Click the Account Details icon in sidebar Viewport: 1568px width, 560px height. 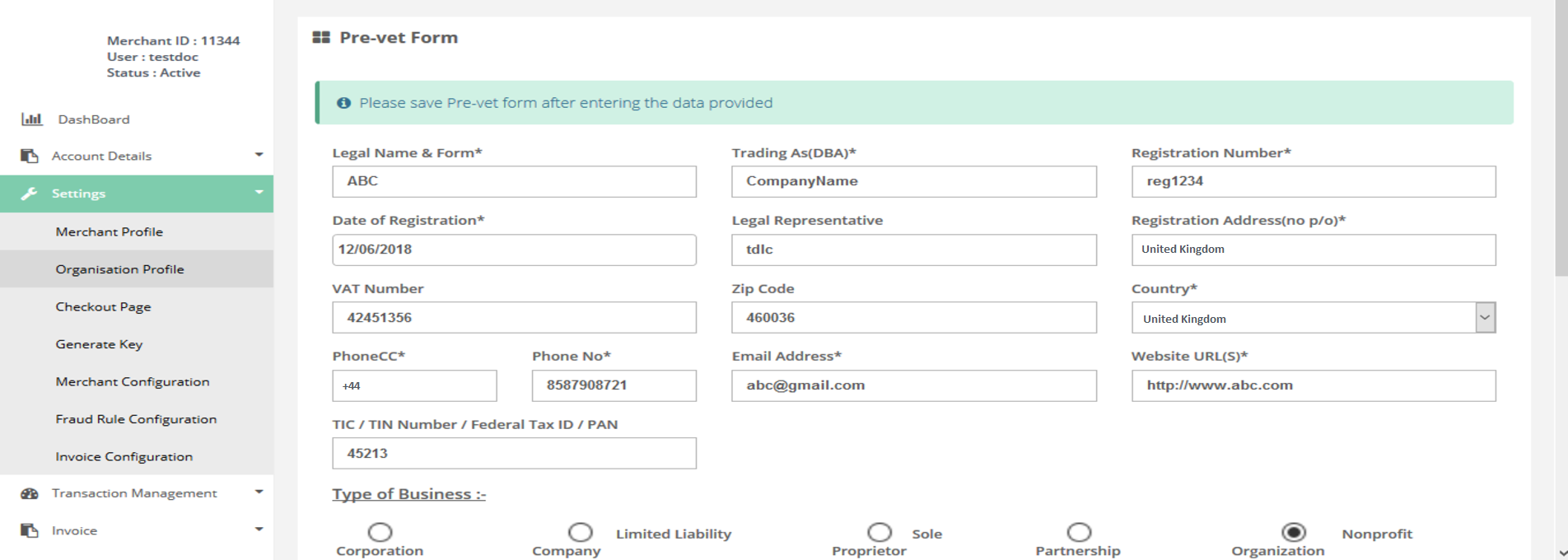pos(30,156)
